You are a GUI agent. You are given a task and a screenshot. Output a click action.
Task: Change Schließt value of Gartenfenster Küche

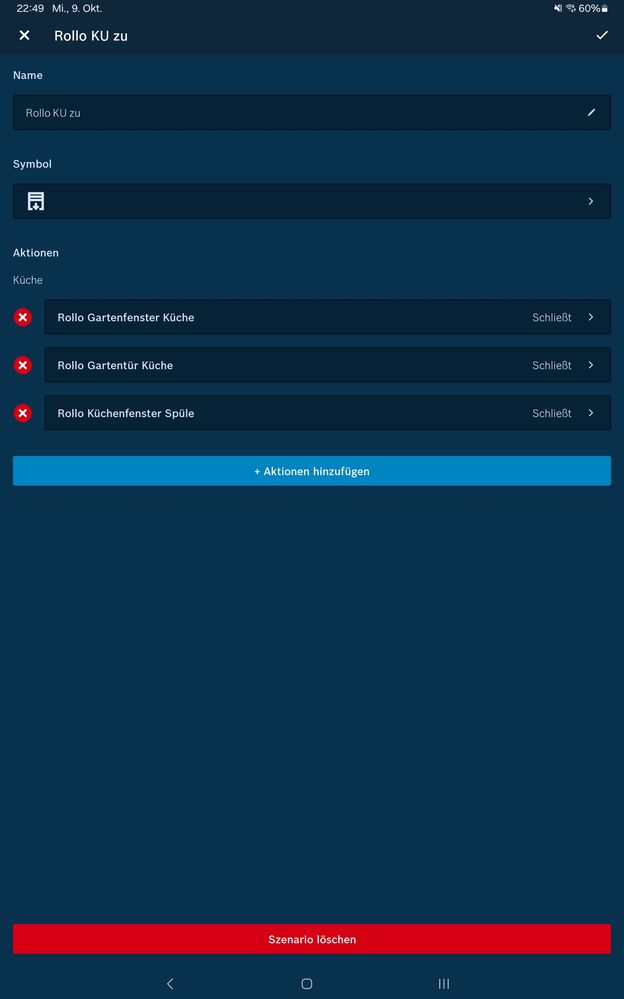click(x=551, y=317)
